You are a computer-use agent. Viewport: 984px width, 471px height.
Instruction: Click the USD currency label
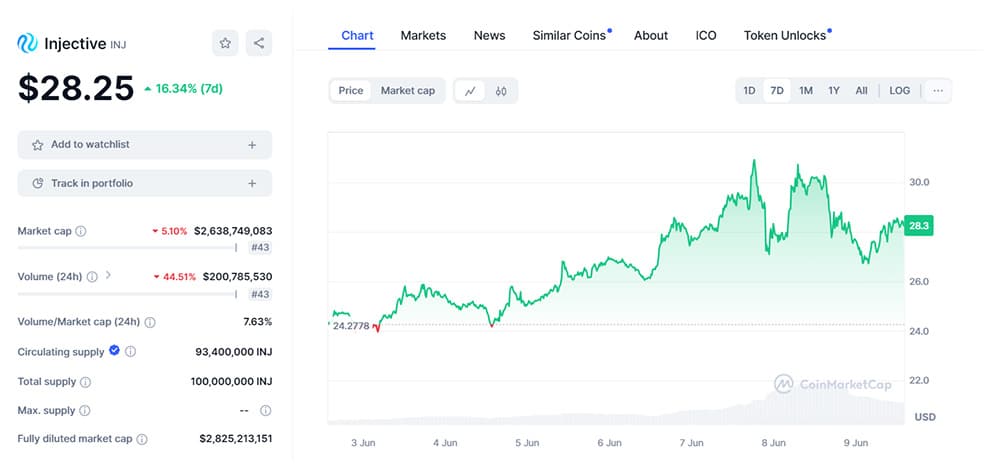click(x=925, y=417)
